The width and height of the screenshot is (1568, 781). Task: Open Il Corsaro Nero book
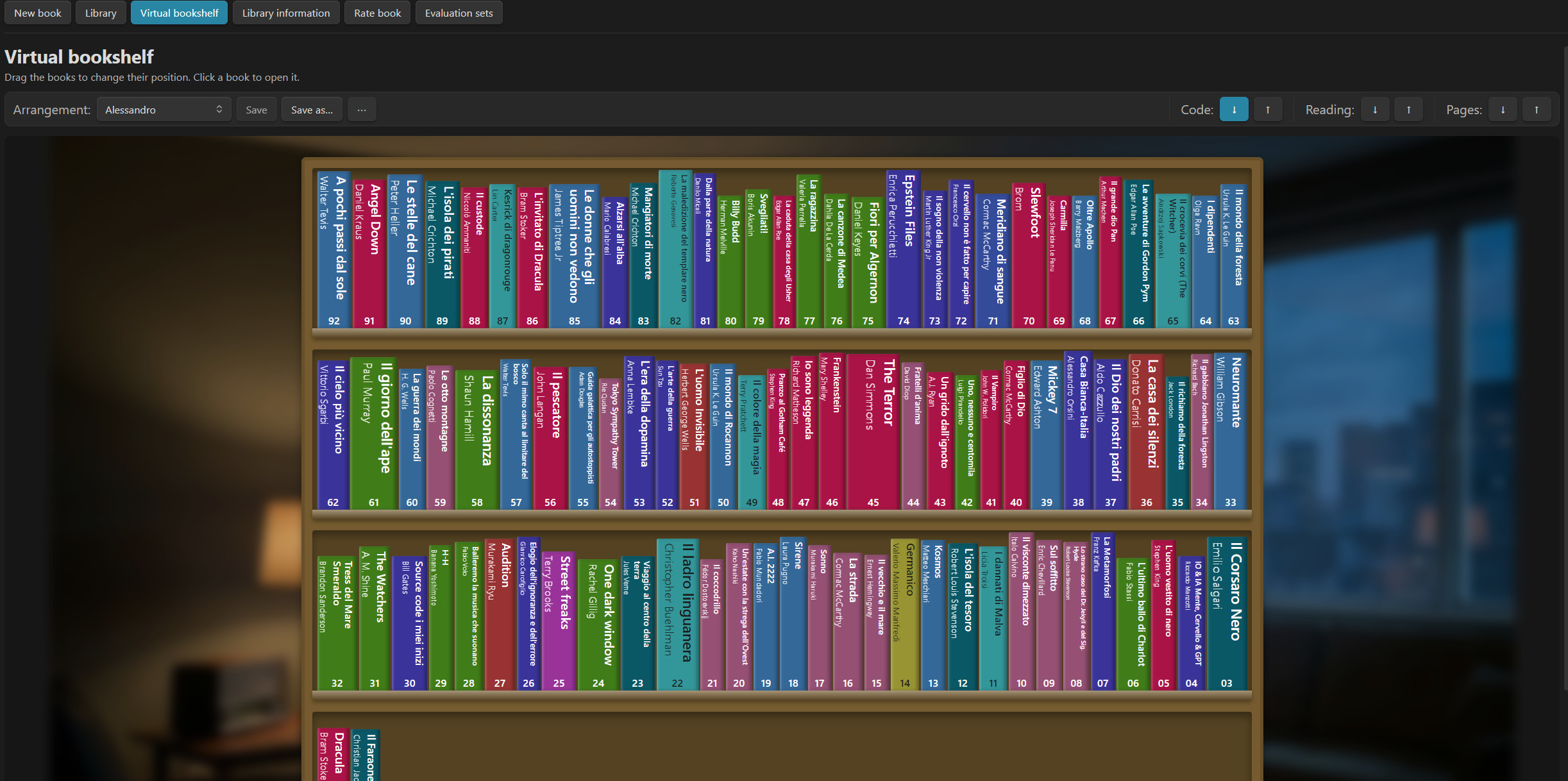click(x=1227, y=614)
